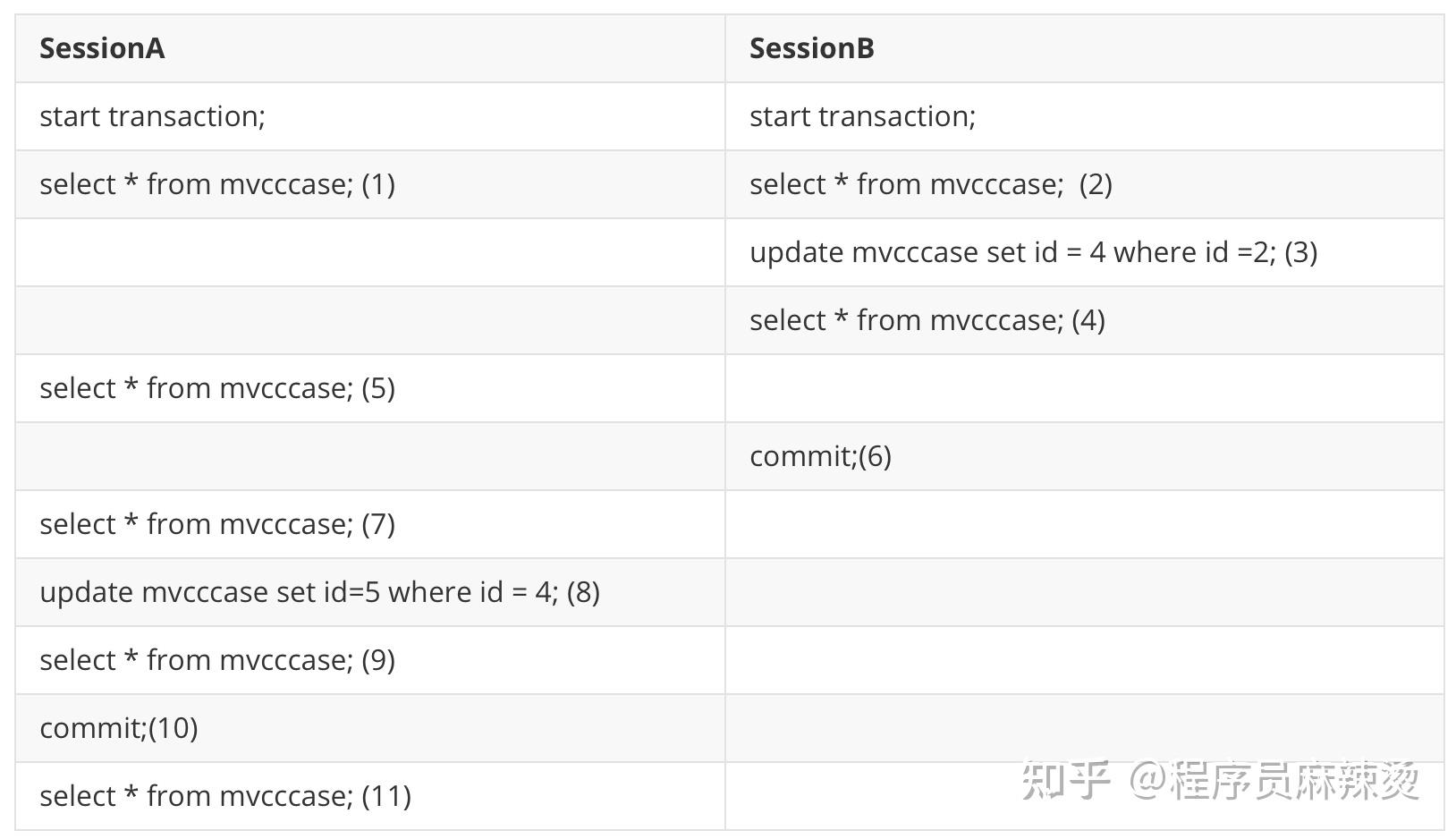Click the select statement labeled (11)
The image size is (1456, 839).
(x=224, y=796)
